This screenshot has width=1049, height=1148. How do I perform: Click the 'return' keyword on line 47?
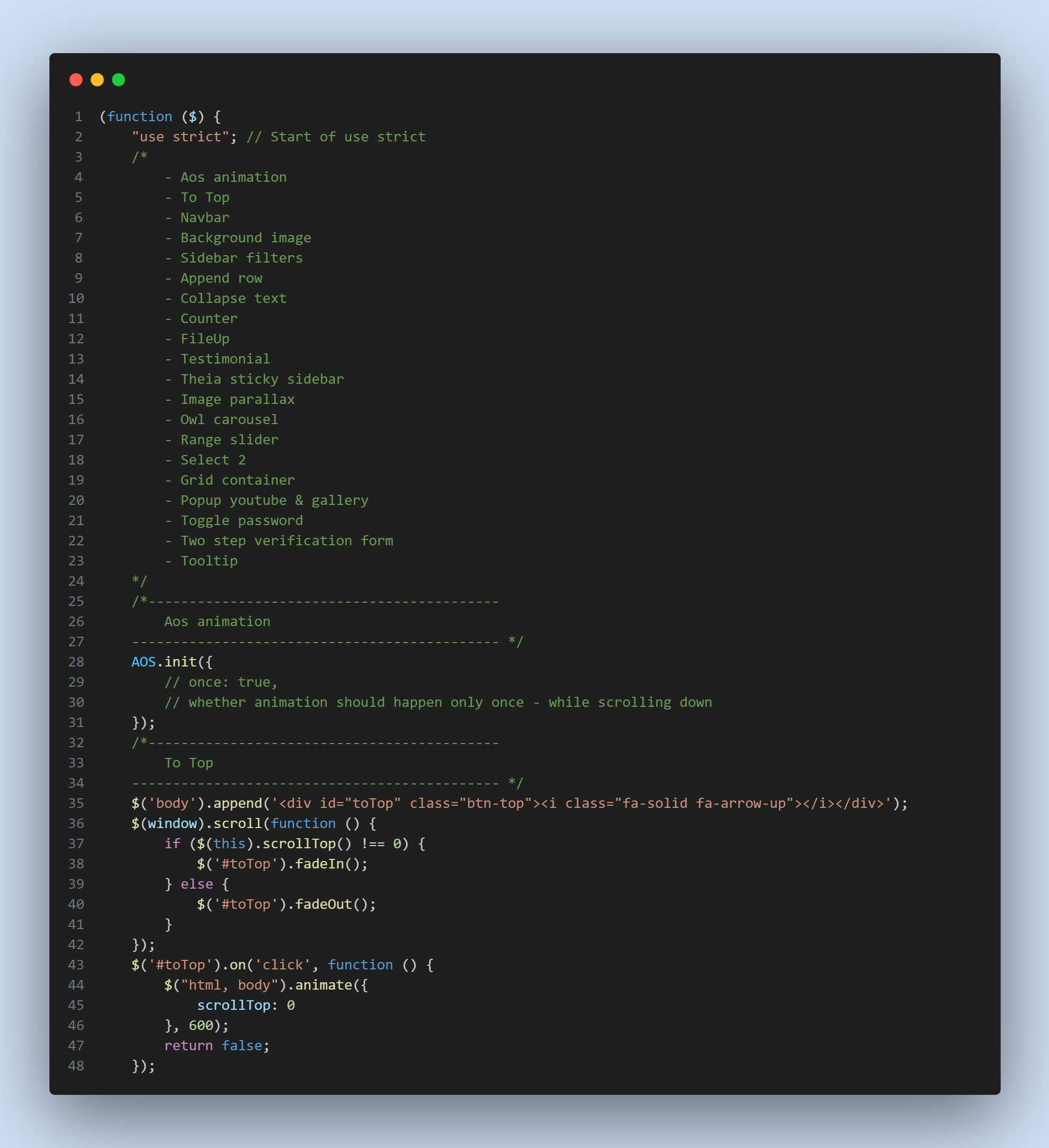189,1045
